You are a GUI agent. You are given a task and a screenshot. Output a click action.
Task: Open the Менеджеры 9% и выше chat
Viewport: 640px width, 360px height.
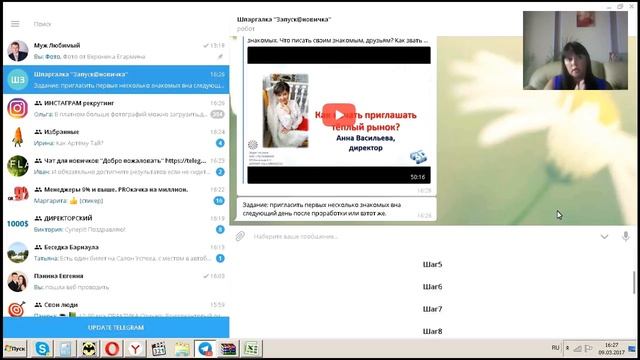pos(116,195)
